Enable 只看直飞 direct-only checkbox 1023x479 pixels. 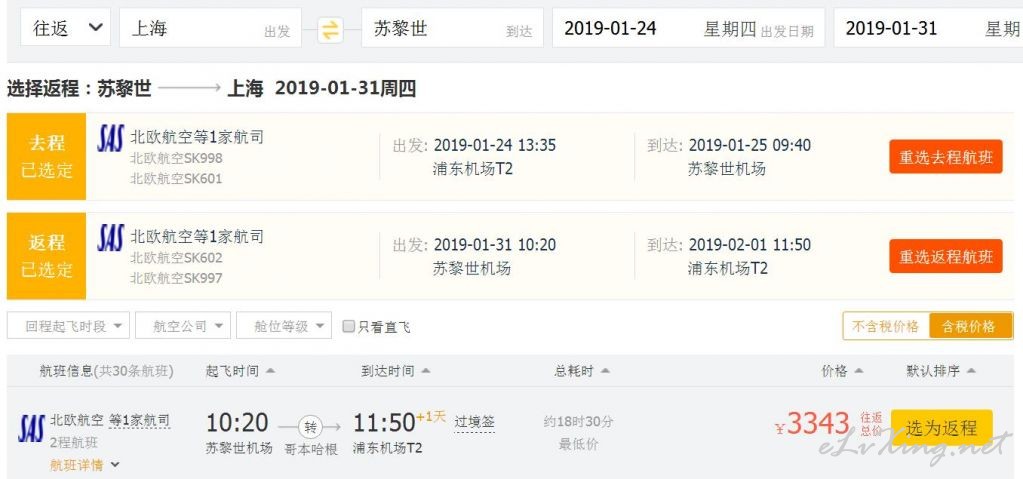(349, 326)
